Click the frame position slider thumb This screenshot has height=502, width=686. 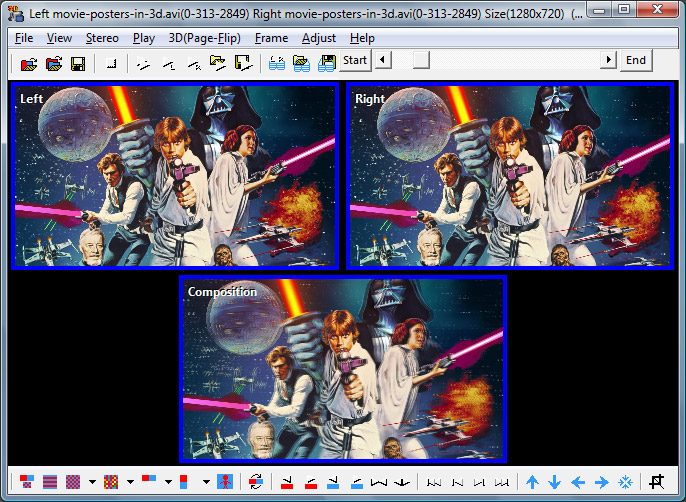(421, 61)
